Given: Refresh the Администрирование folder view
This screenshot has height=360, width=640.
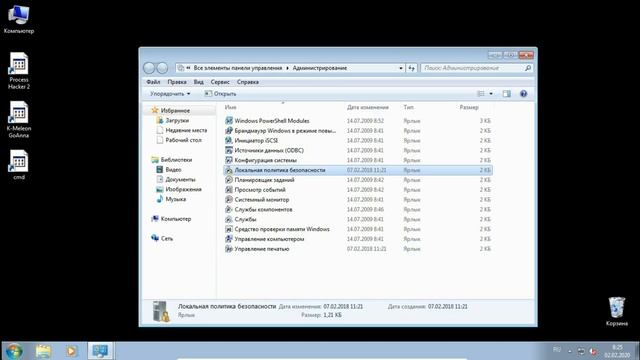Looking at the screenshot, I should pyautogui.click(x=411, y=68).
